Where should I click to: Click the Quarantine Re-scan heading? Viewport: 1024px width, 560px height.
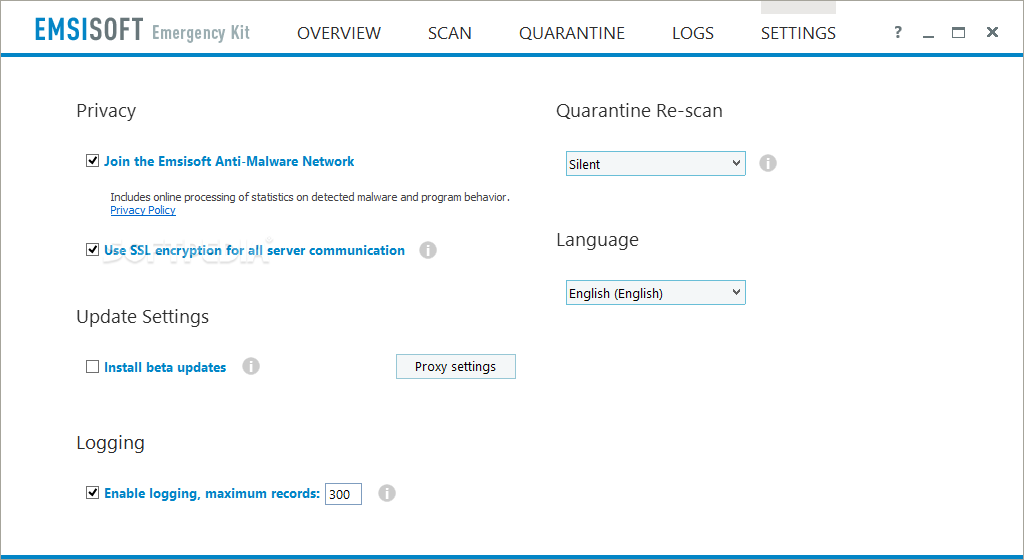[x=639, y=111]
